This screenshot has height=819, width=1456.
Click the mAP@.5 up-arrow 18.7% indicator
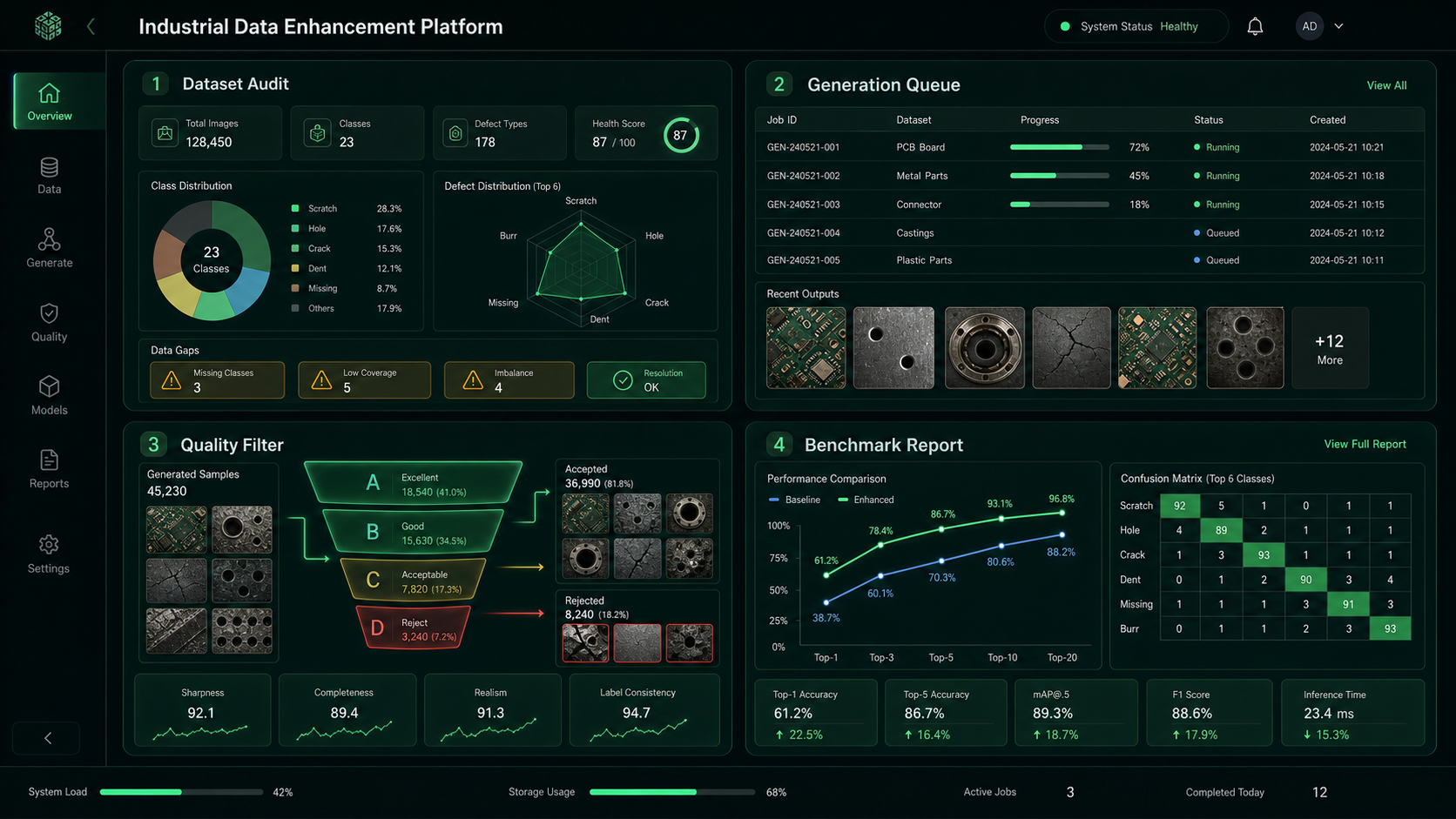pyautogui.click(x=1055, y=735)
